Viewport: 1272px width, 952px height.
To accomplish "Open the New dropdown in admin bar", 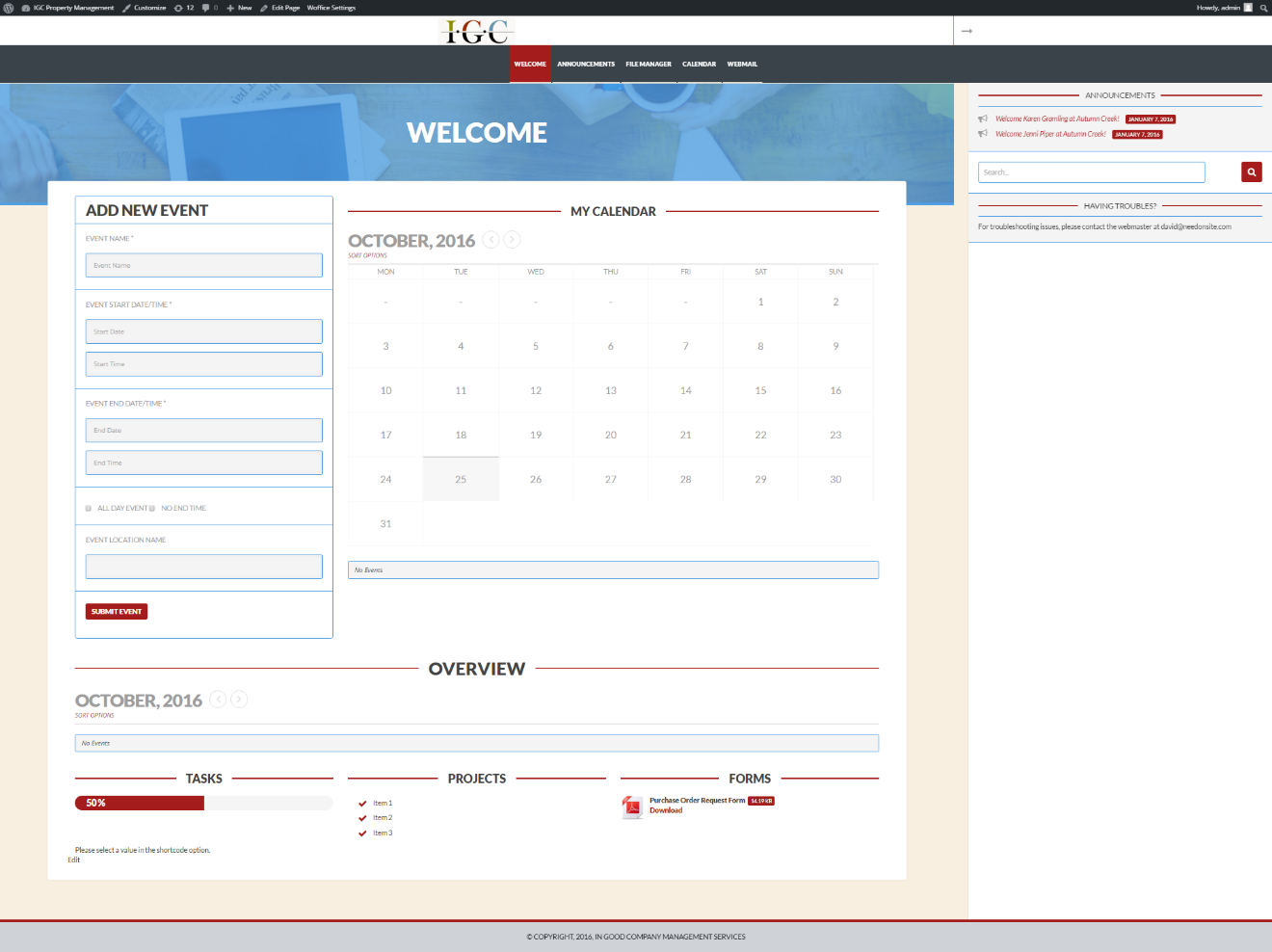I will pyautogui.click(x=240, y=8).
